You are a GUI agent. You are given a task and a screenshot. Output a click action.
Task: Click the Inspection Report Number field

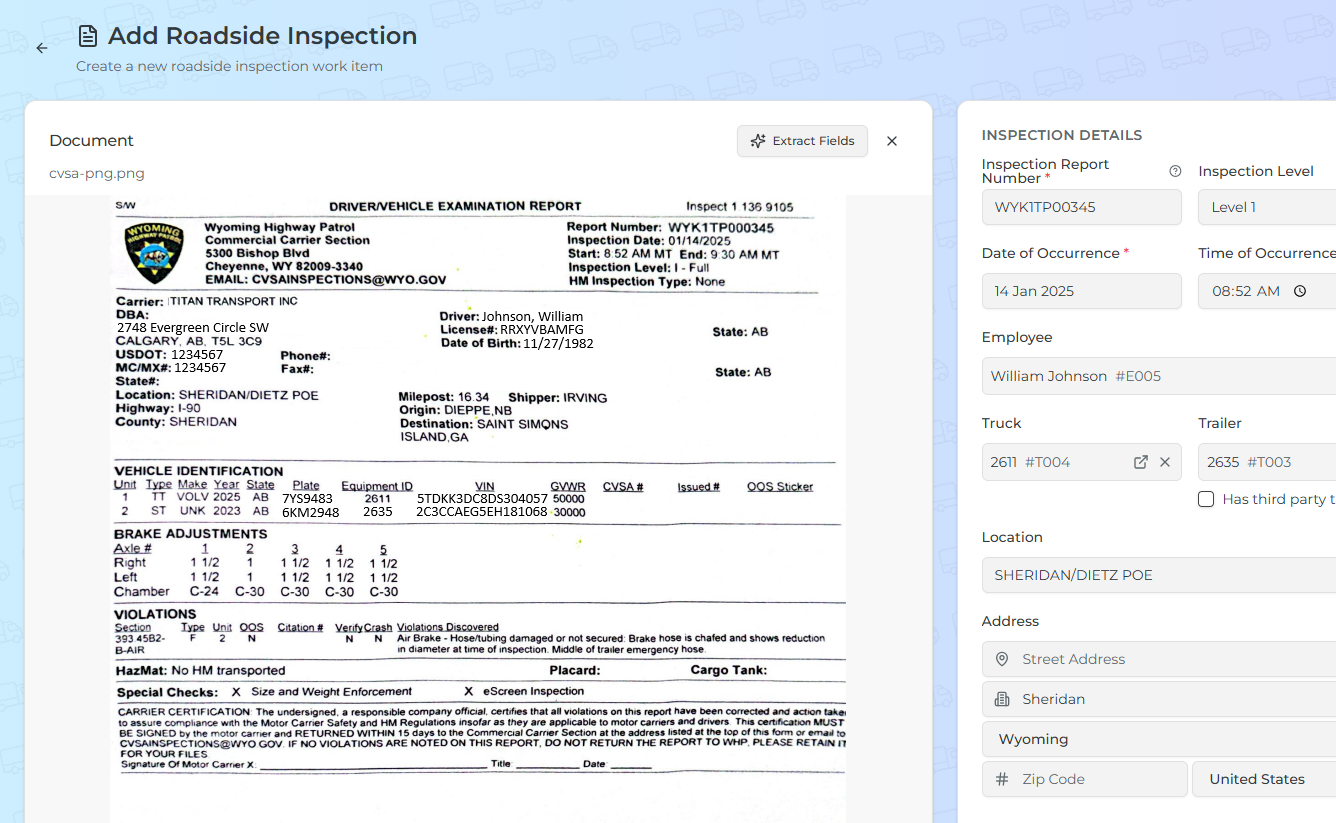(1081, 207)
